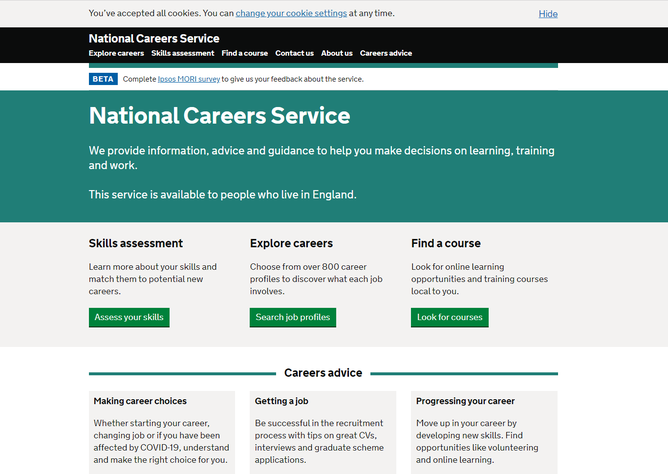This screenshot has height=474, width=668.
Task: Open the Making career choices card
Action: click(x=140, y=401)
